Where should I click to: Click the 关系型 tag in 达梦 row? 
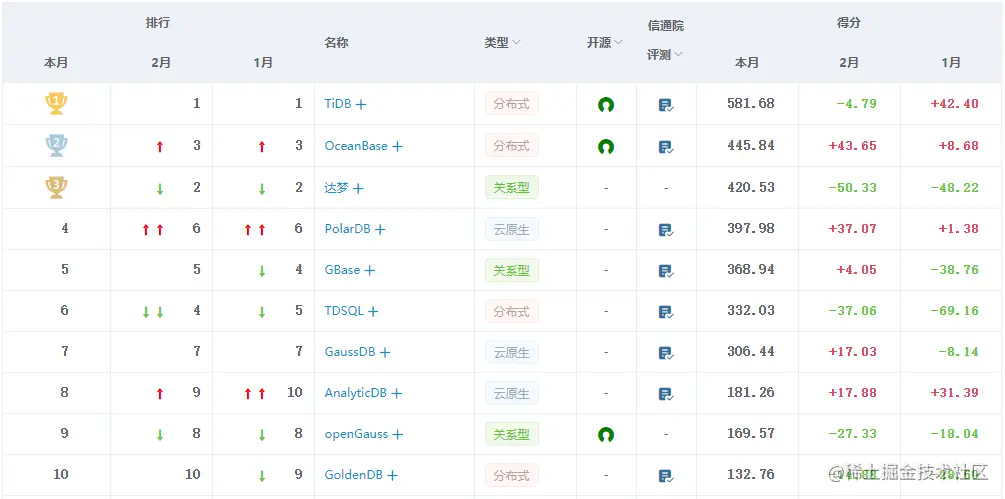click(x=511, y=187)
